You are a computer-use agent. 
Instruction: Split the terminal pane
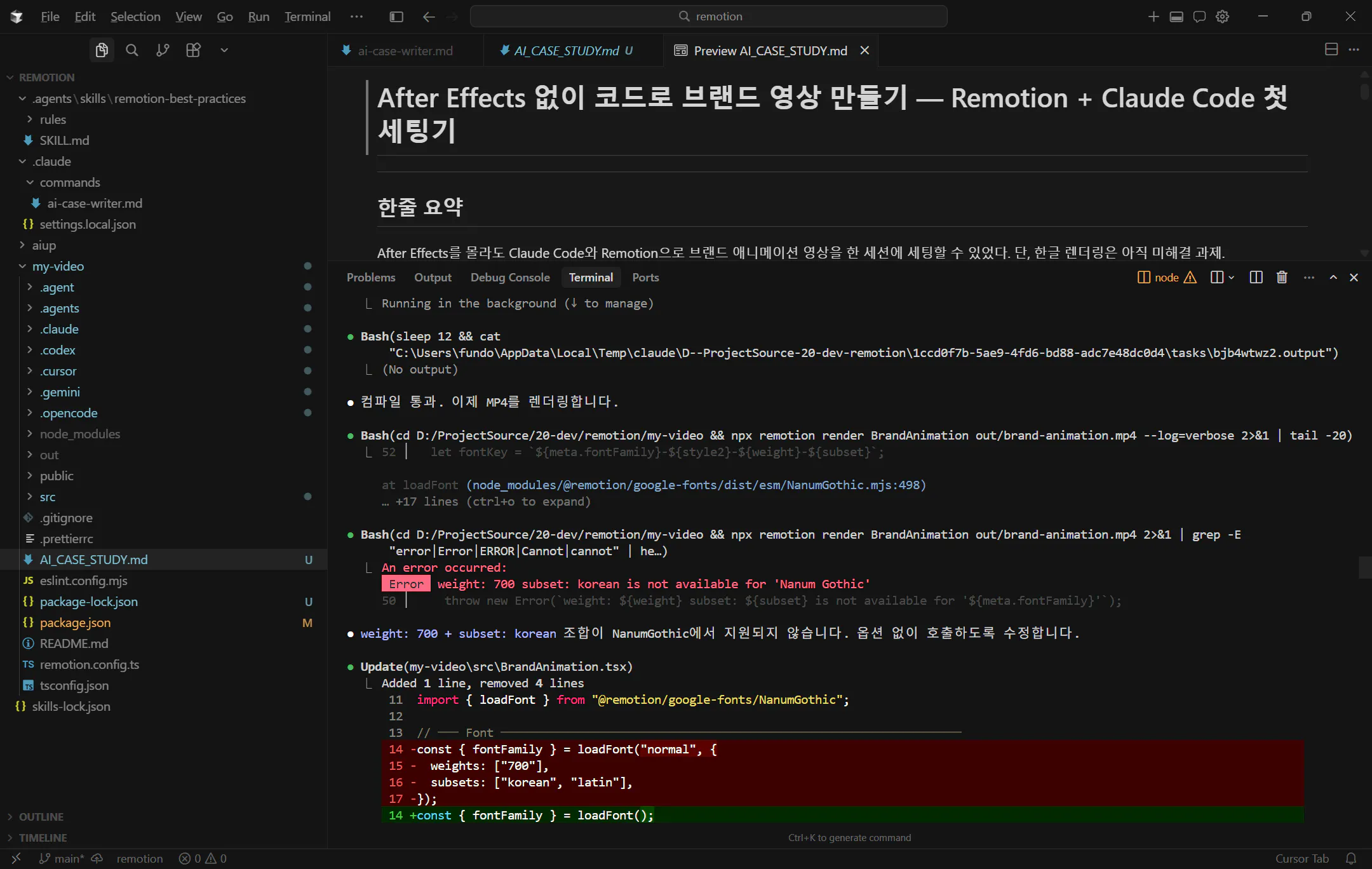click(x=1256, y=278)
